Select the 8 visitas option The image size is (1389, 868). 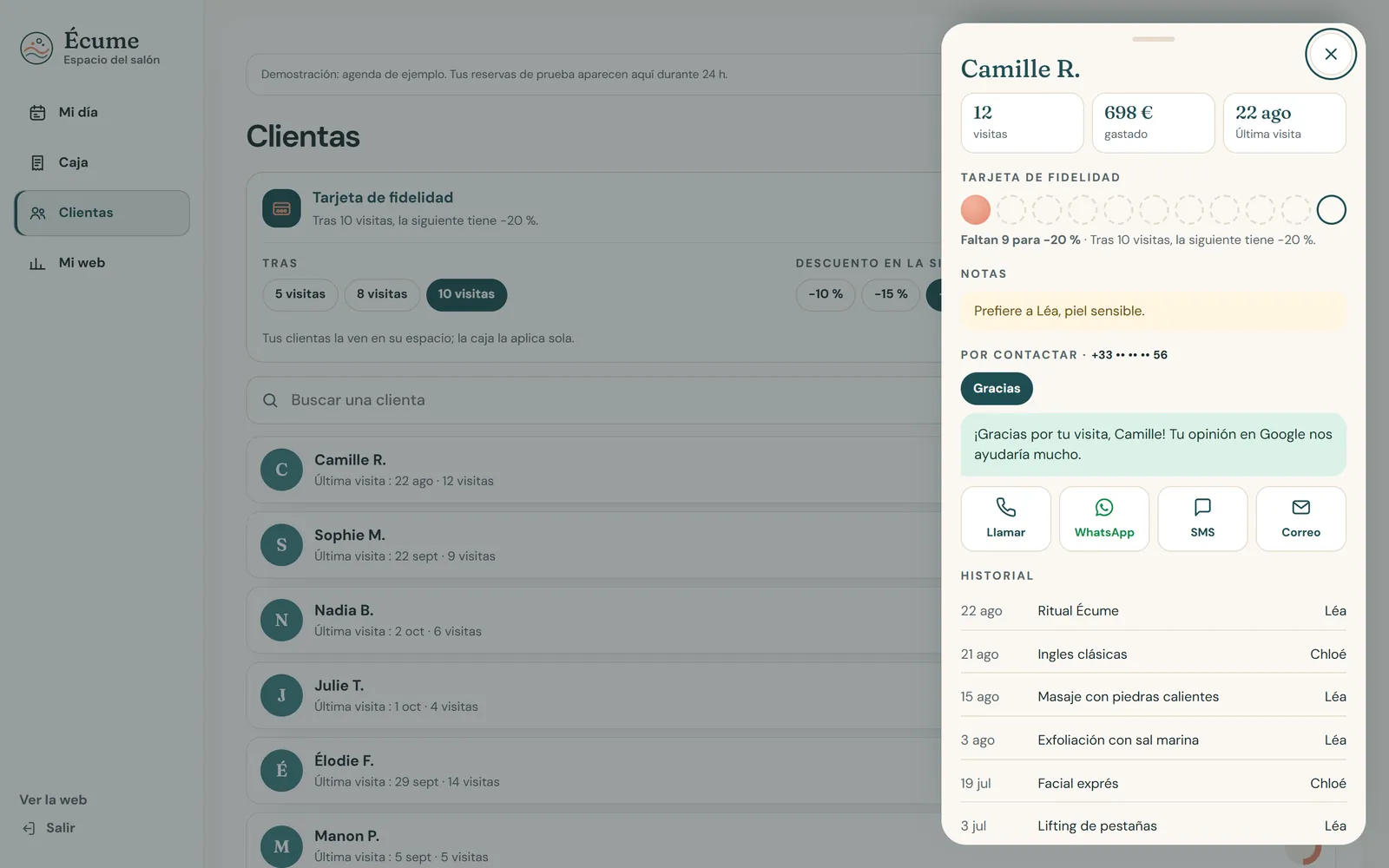coord(382,294)
